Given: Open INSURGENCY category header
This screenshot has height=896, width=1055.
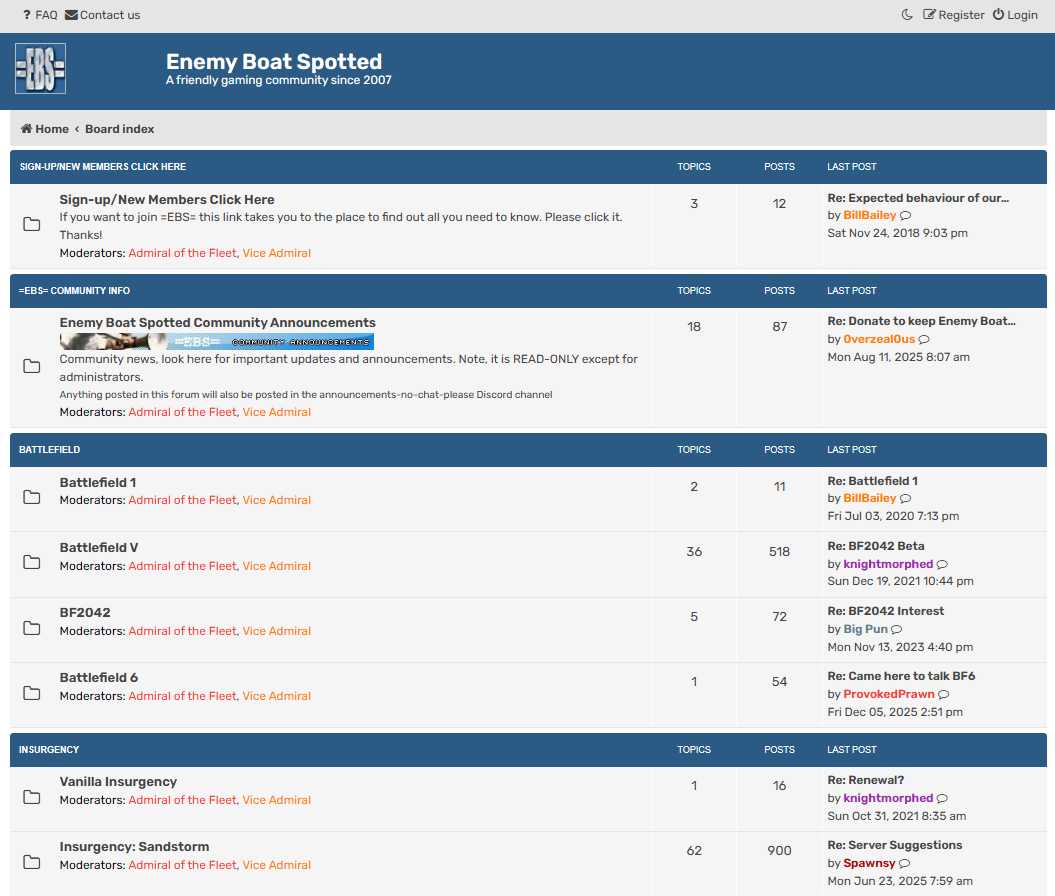Looking at the screenshot, I should [x=48, y=749].
